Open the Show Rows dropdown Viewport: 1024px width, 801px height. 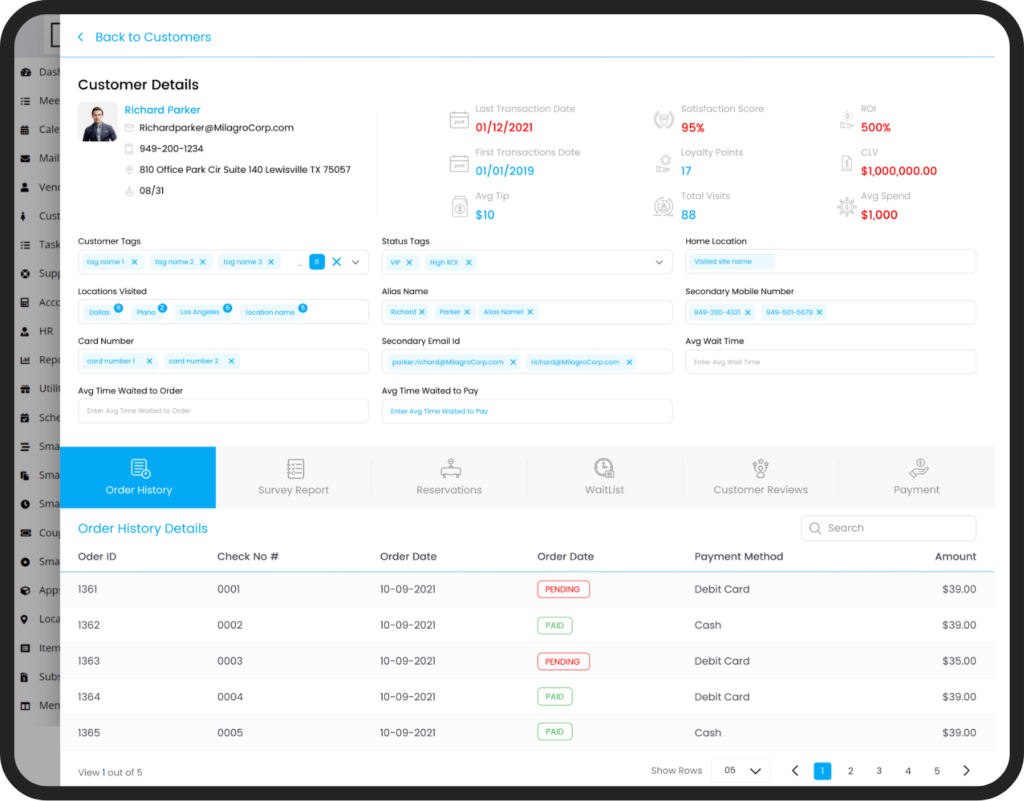click(741, 770)
